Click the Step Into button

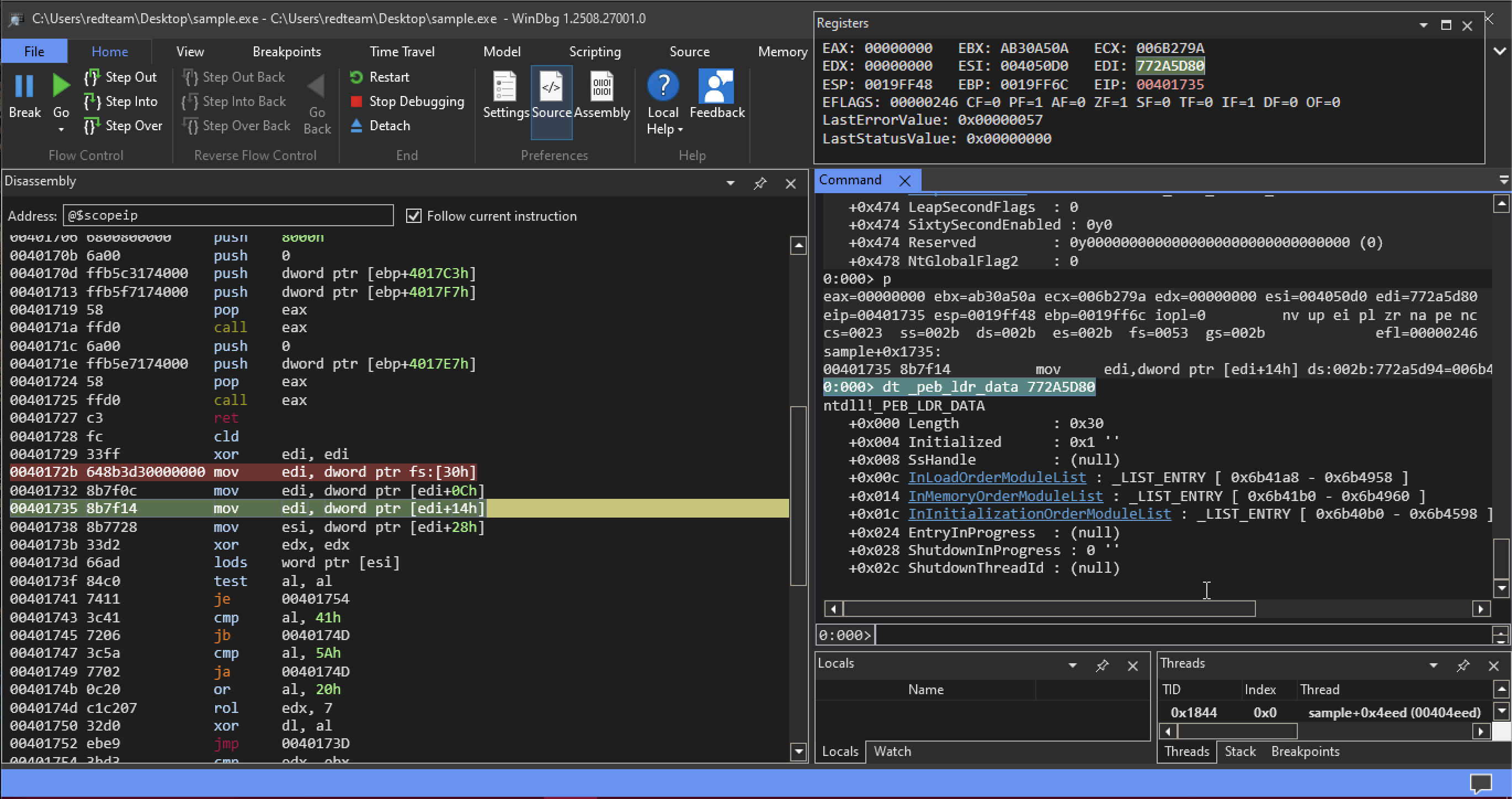click(120, 102)
